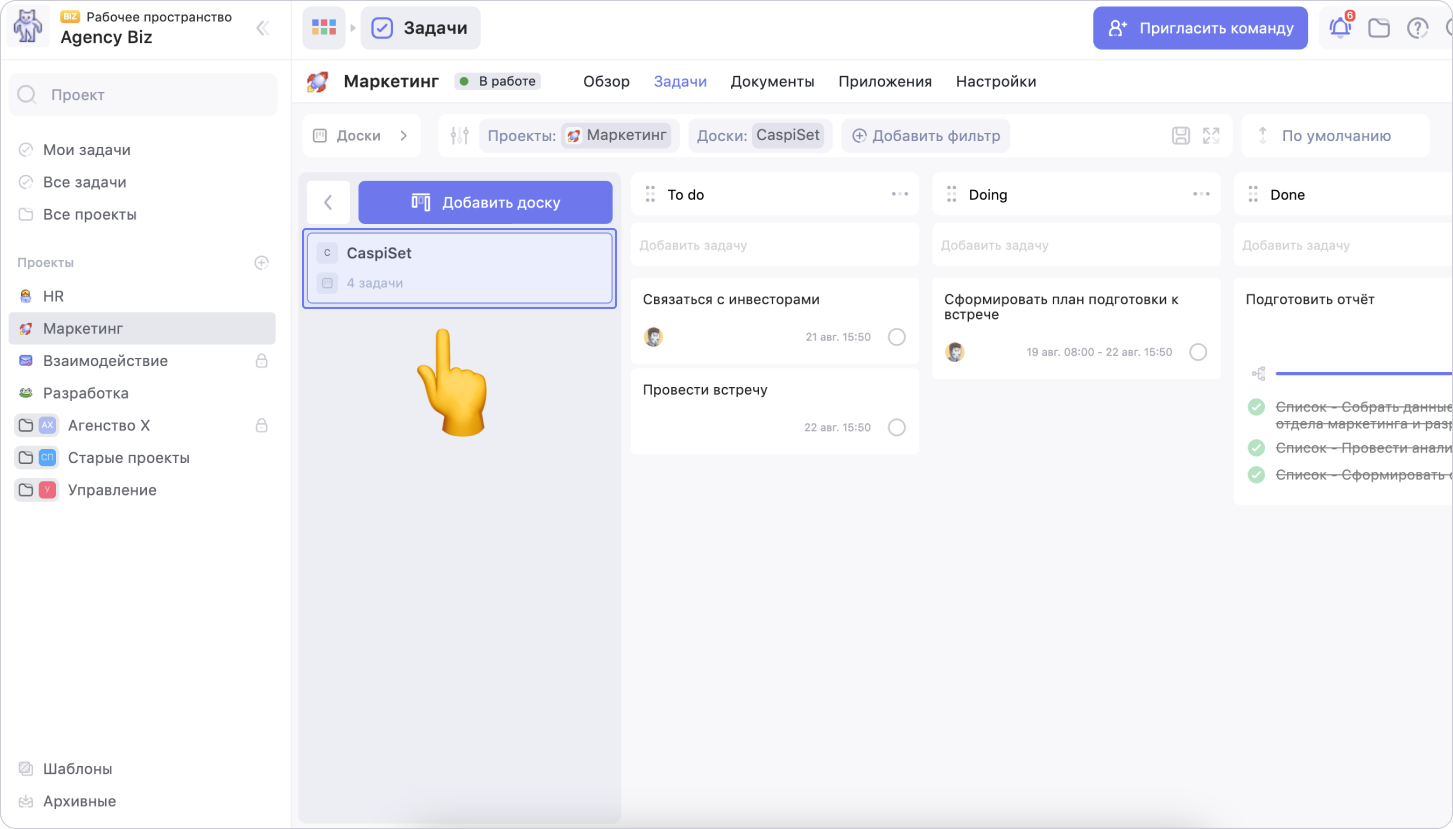This screenshot has width=1453, height=829.
Task: Open the Настройки tab
Action: pyautogui.click(x=995, y=82)
